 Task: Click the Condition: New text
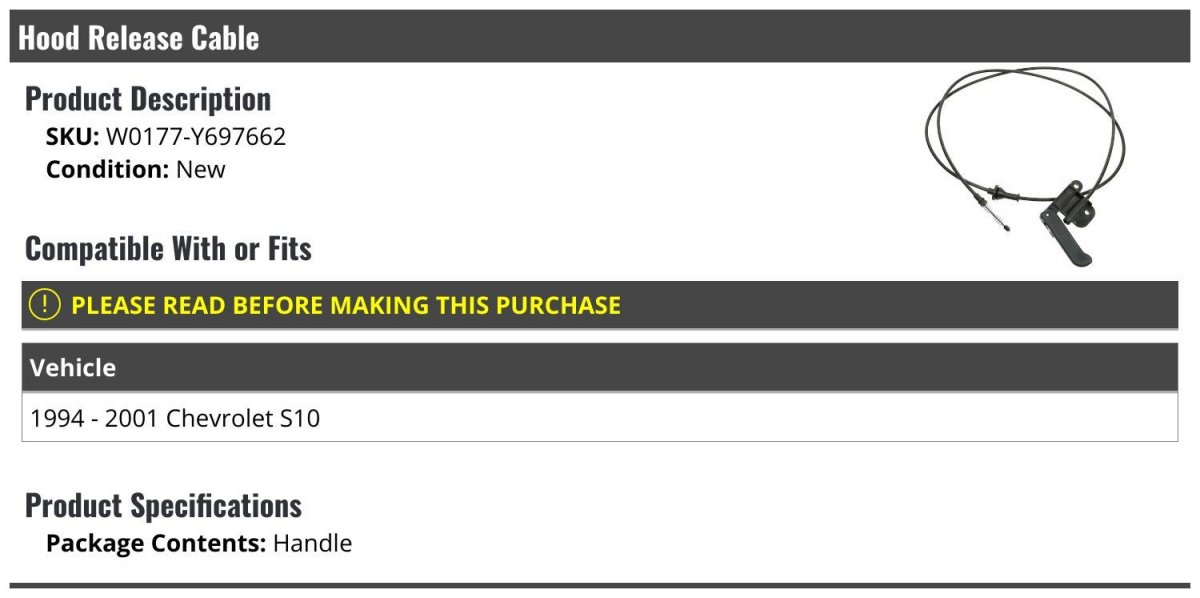pyautogui.click(x=136, y=169)
